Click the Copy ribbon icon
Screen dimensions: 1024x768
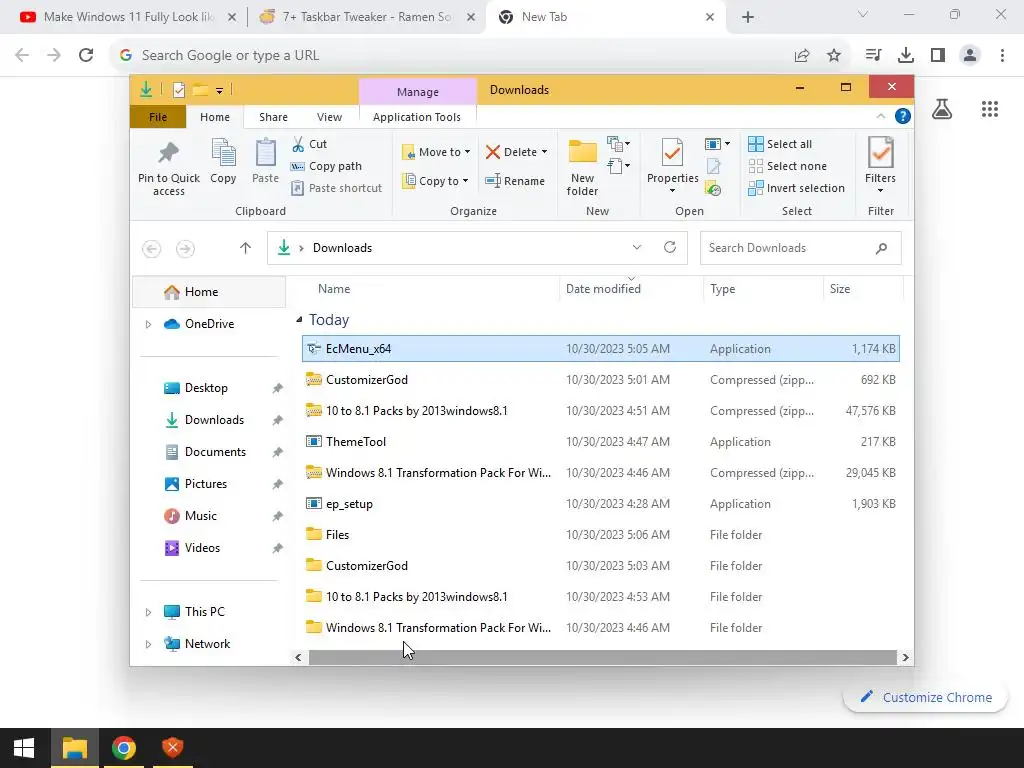(x=223, y=153)
